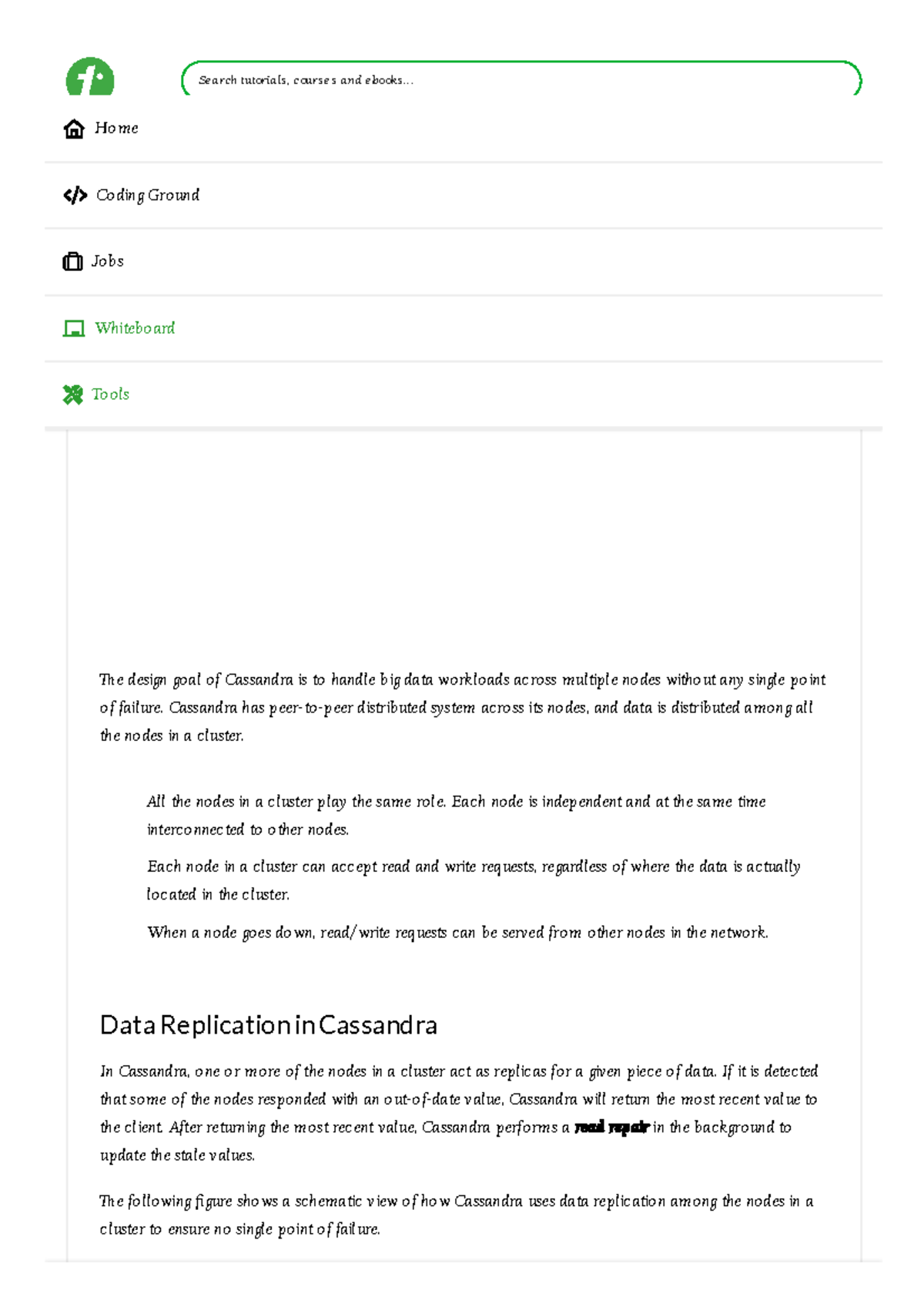Click the 'Data Replication in Cassandra' heading
Viewport: 924px width, 1307px height.
click(268, 1024)
